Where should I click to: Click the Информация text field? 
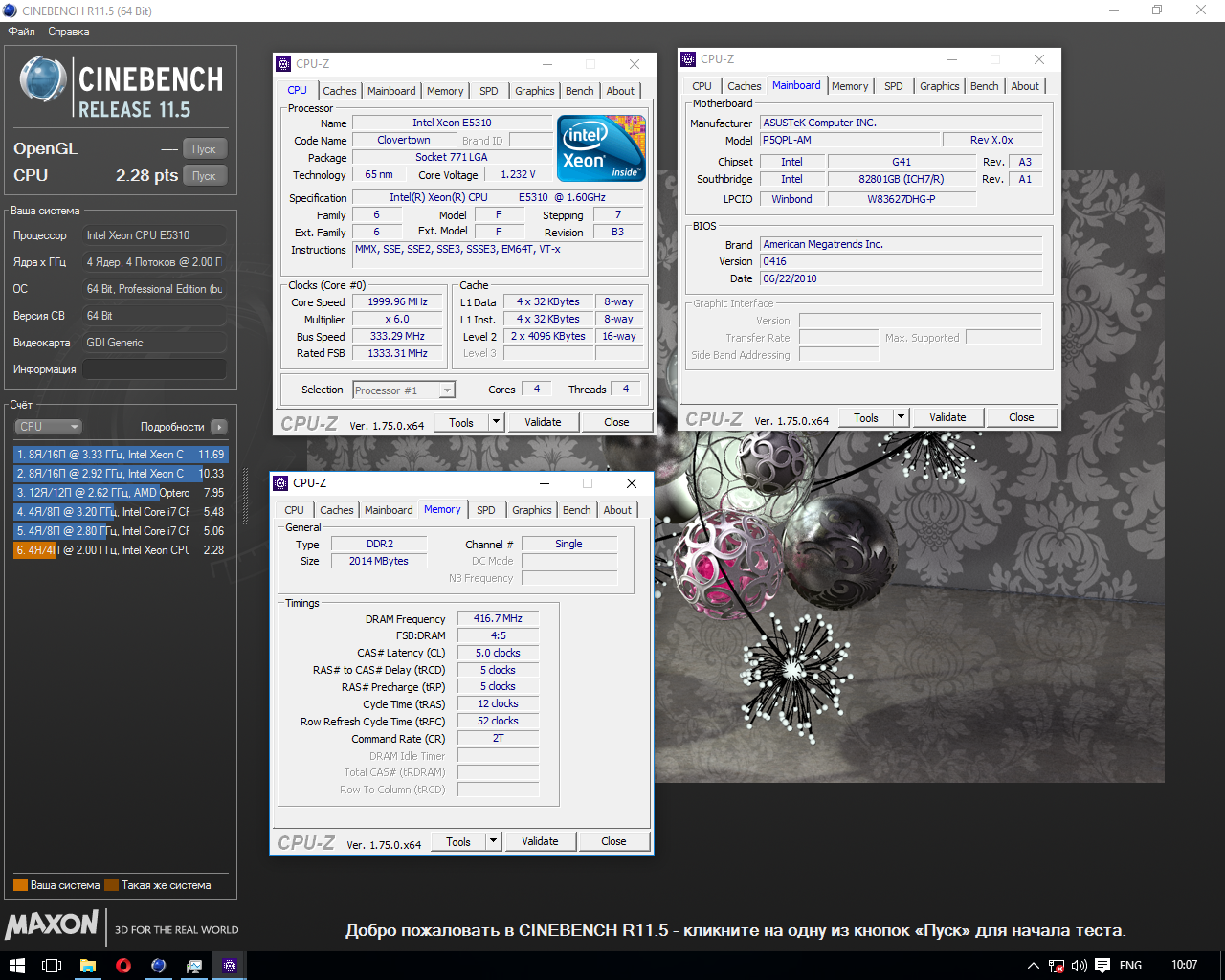(x=154, y=369)
